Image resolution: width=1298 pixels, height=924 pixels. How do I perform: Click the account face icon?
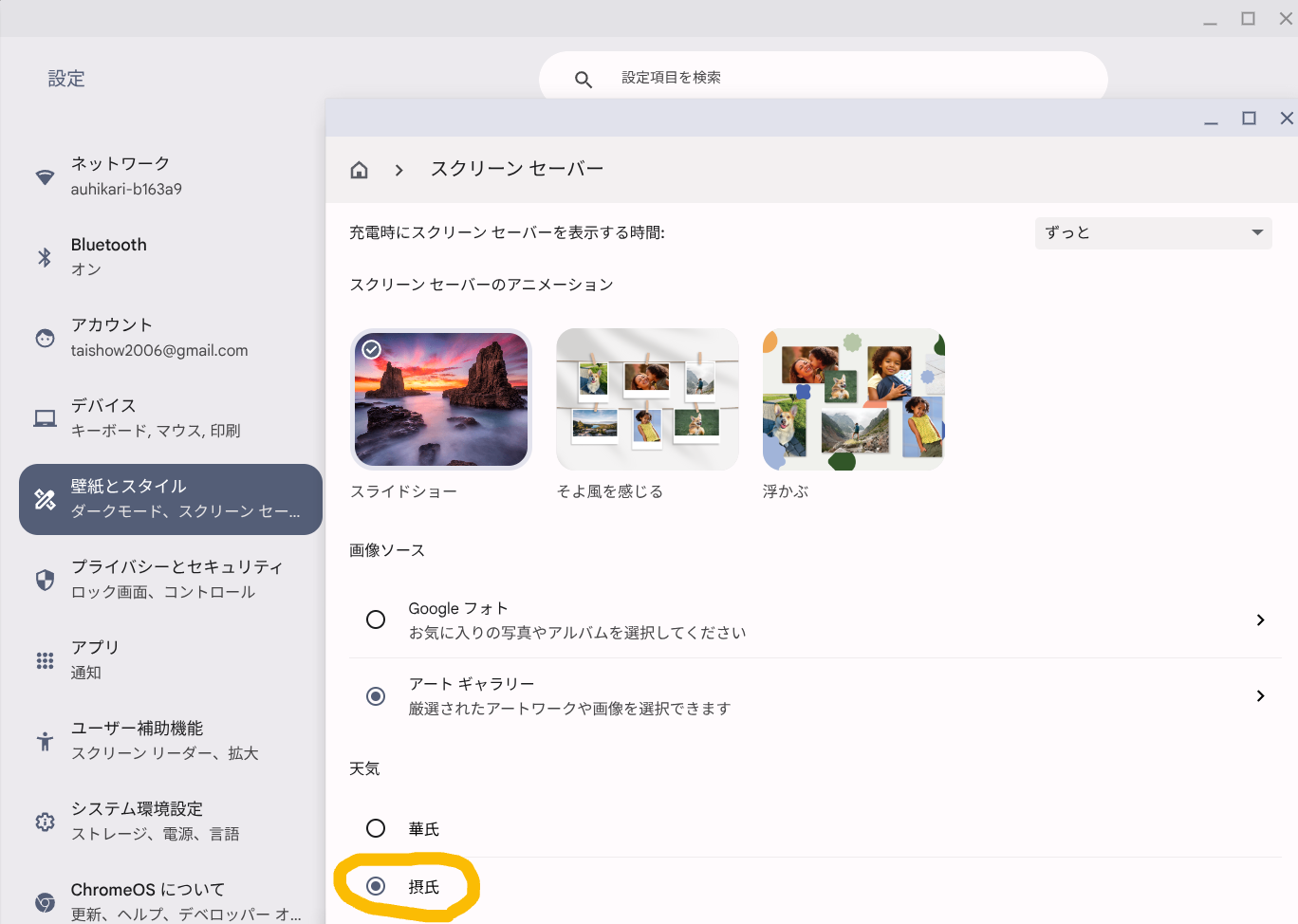coord(45,338)
